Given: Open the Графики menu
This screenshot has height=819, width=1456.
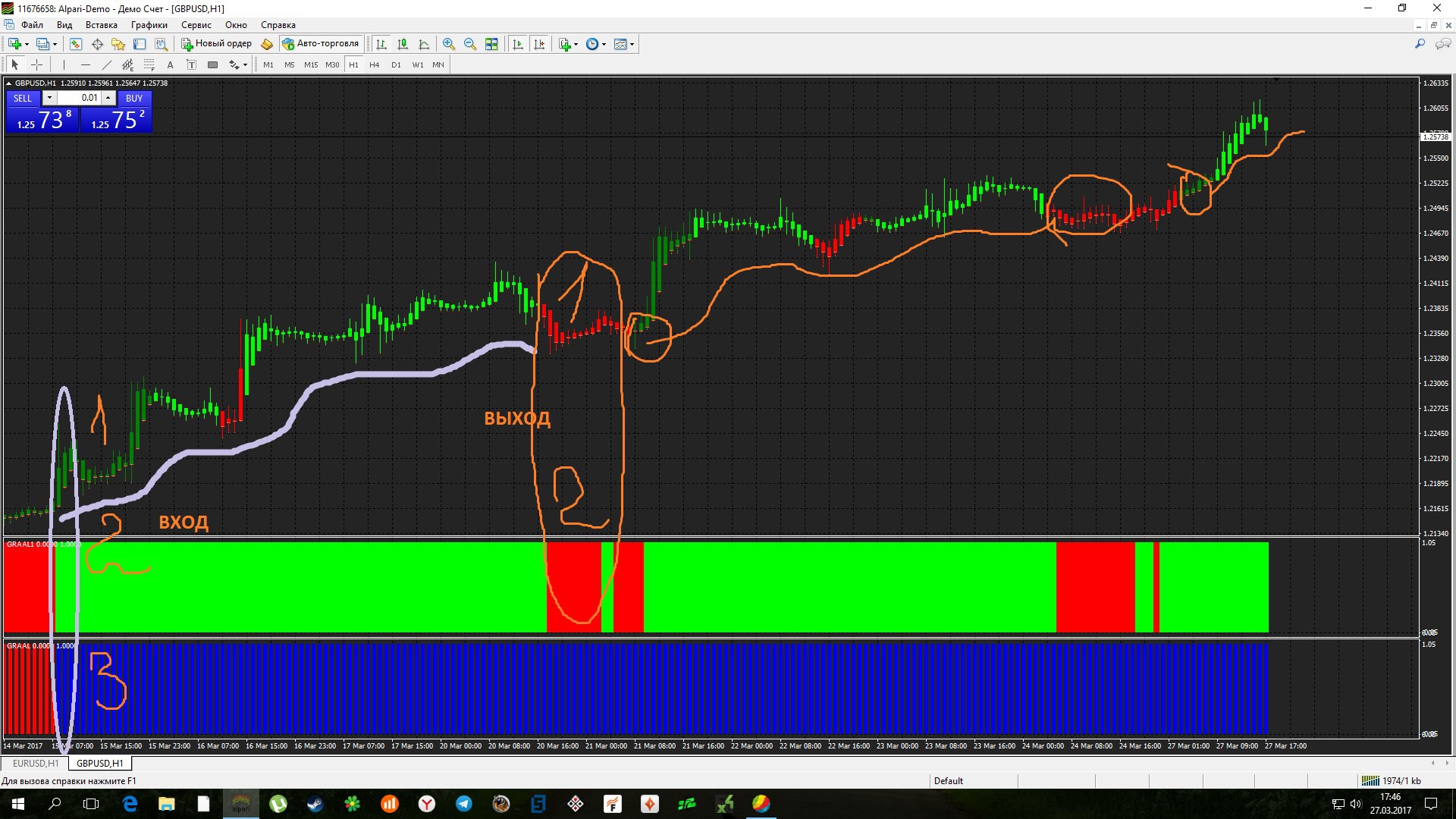Looking at the screenshot, I should [149, 25].
